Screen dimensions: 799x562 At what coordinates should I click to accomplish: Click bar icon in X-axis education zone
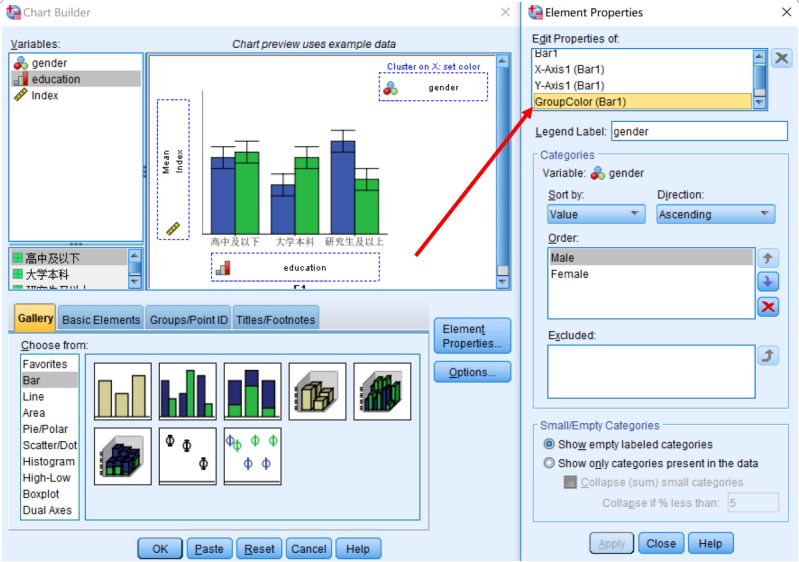(x=223, y=268)
